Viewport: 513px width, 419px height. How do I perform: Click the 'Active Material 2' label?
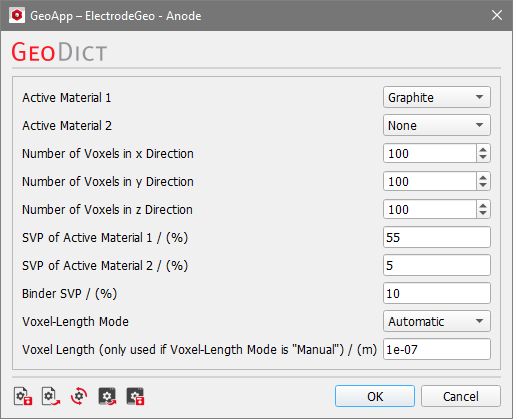coord(67,126)
